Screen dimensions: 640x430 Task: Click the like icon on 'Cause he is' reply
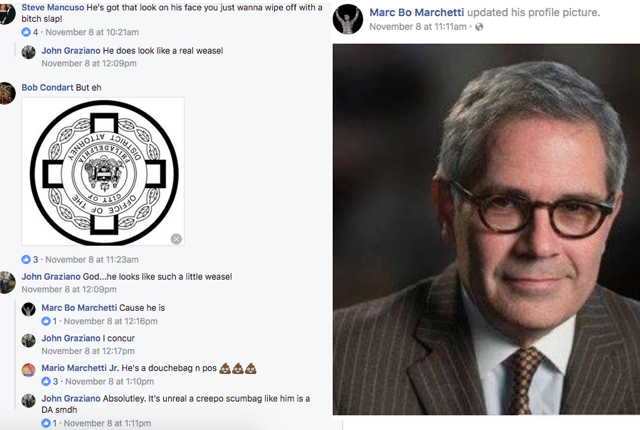(x=46, y=321)
